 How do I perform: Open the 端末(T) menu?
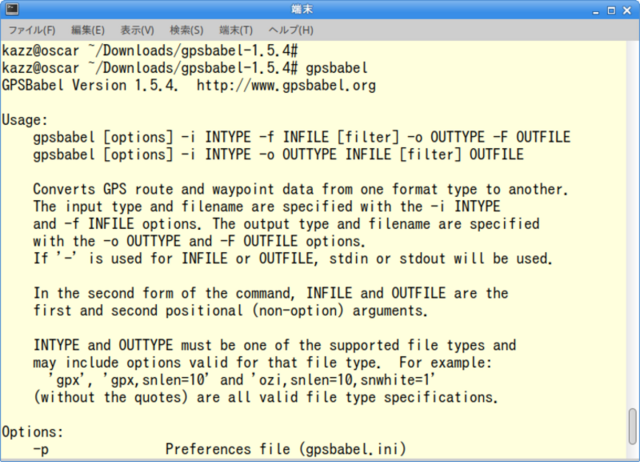(x=236, y=30)
